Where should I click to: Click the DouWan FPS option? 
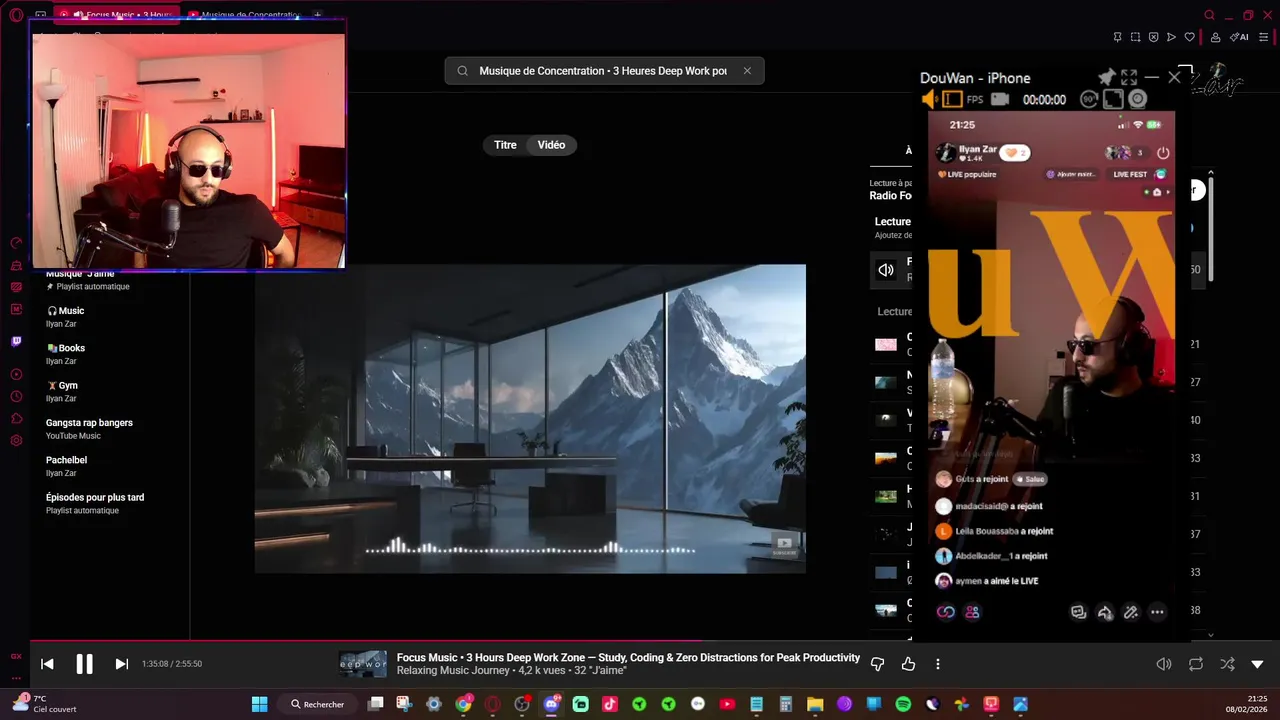975,100
